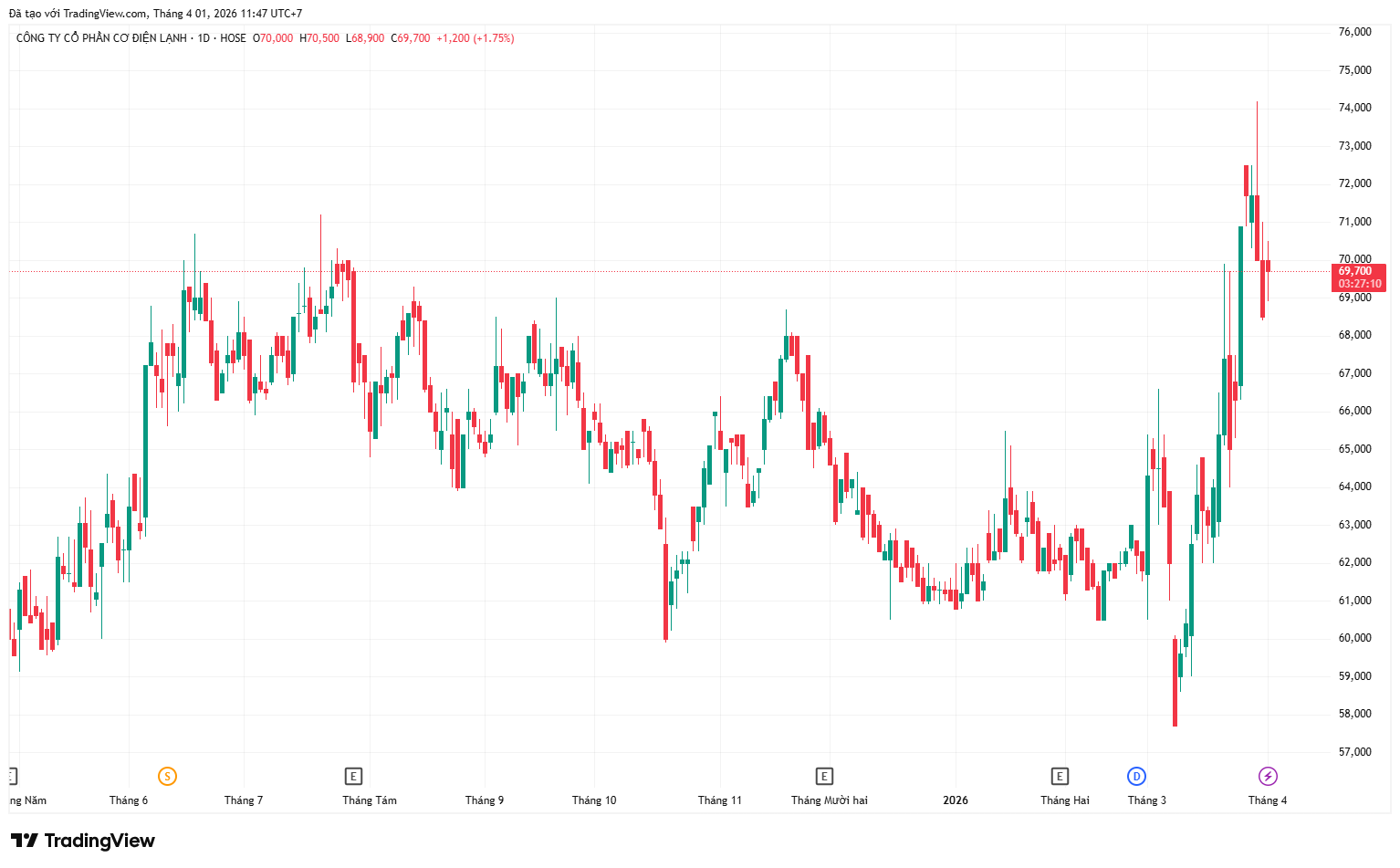The height and width of the screenshot is (868, 1400).
Task: Click the TradingView logo at bottom left
Action: click(83, 841)
